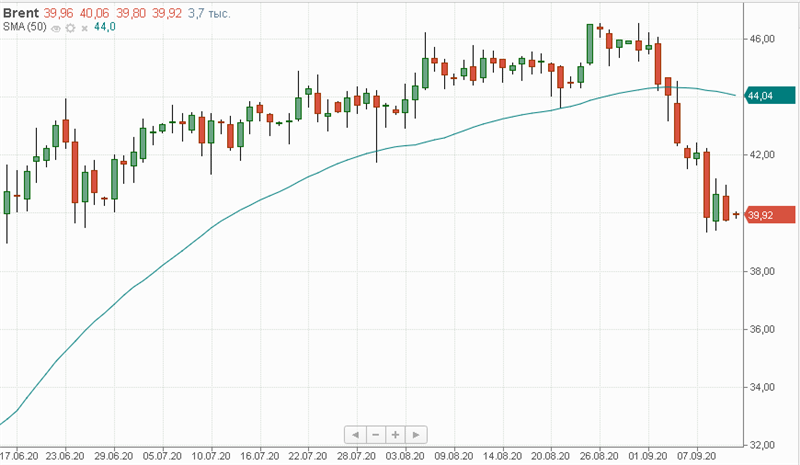The width and height of the screenshot is (800, 465).
Task: Hide the SMA (50) indicator using the eye icon
Action: tap(56, 29)
